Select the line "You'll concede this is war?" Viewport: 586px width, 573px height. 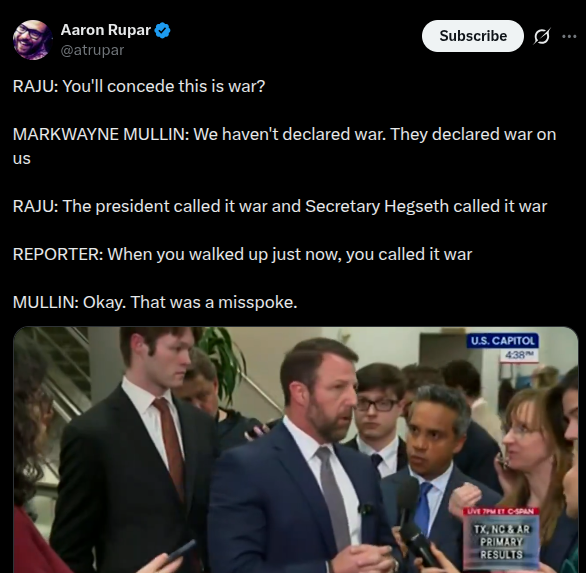click(x=163, y=86)
